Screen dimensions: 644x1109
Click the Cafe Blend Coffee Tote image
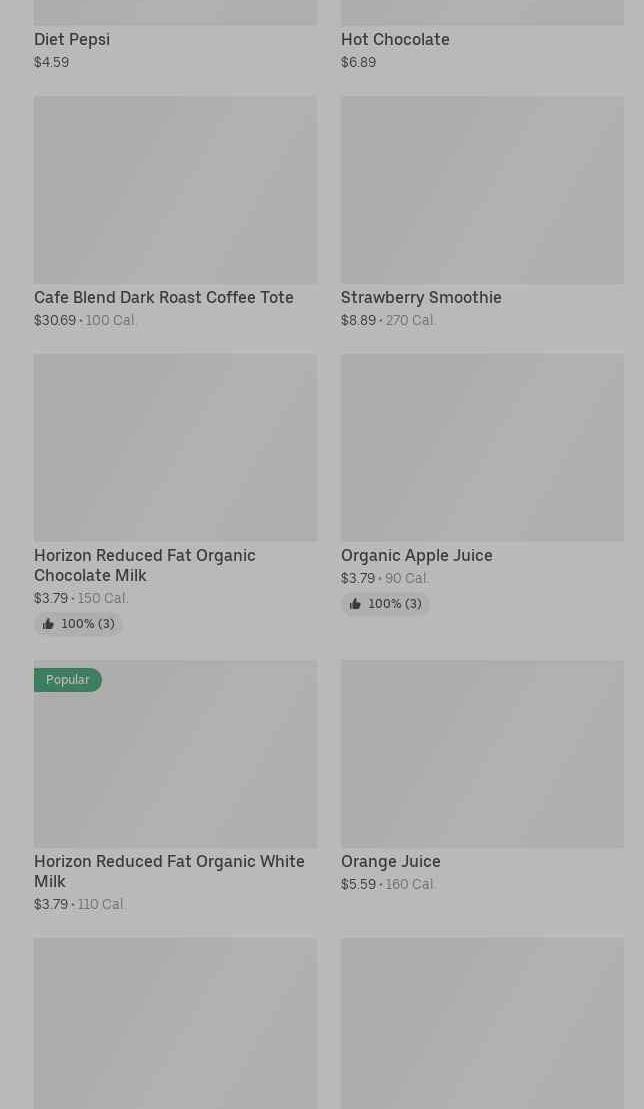pos(175,190)
